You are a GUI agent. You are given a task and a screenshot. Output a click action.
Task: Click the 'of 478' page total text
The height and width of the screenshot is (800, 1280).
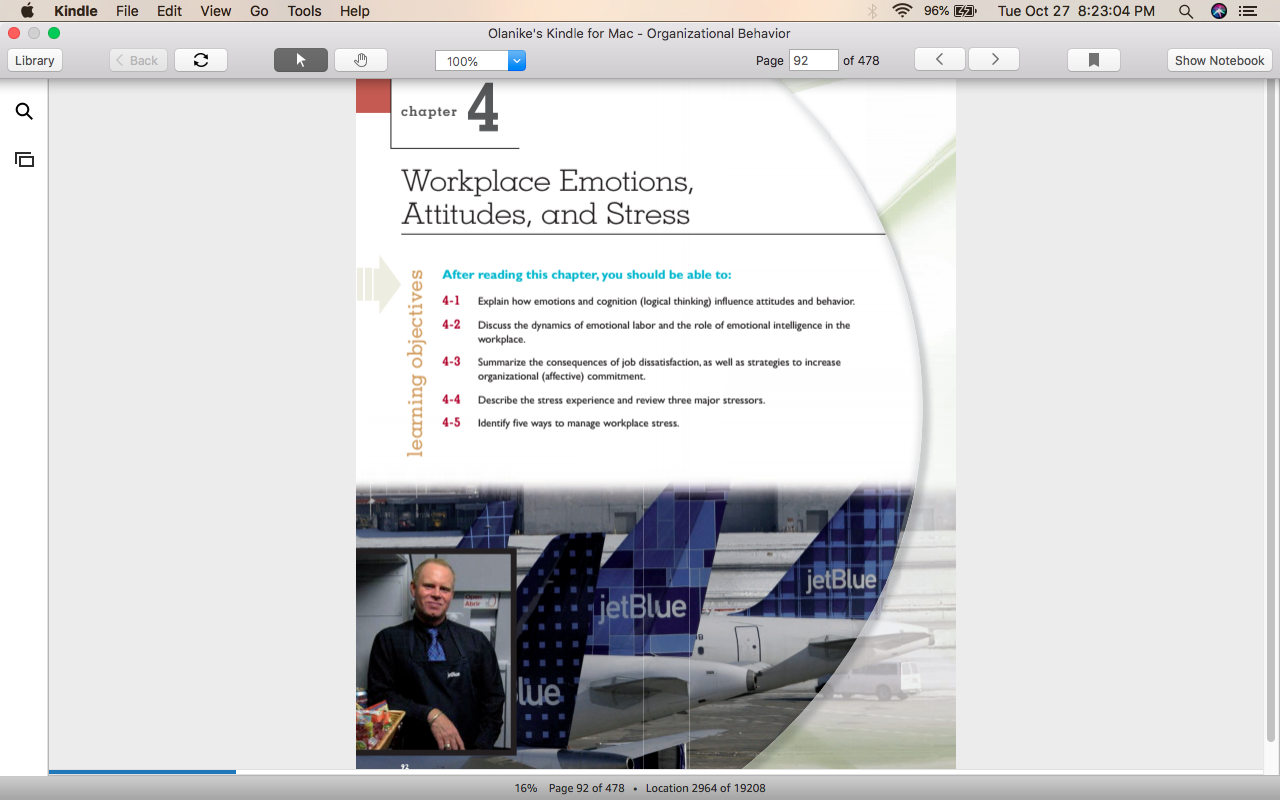861,60
